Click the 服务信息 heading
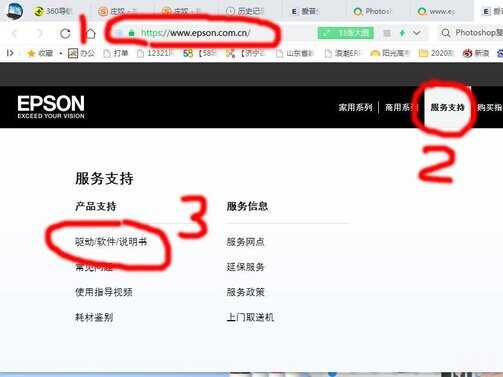 click(x=247, y=206)
